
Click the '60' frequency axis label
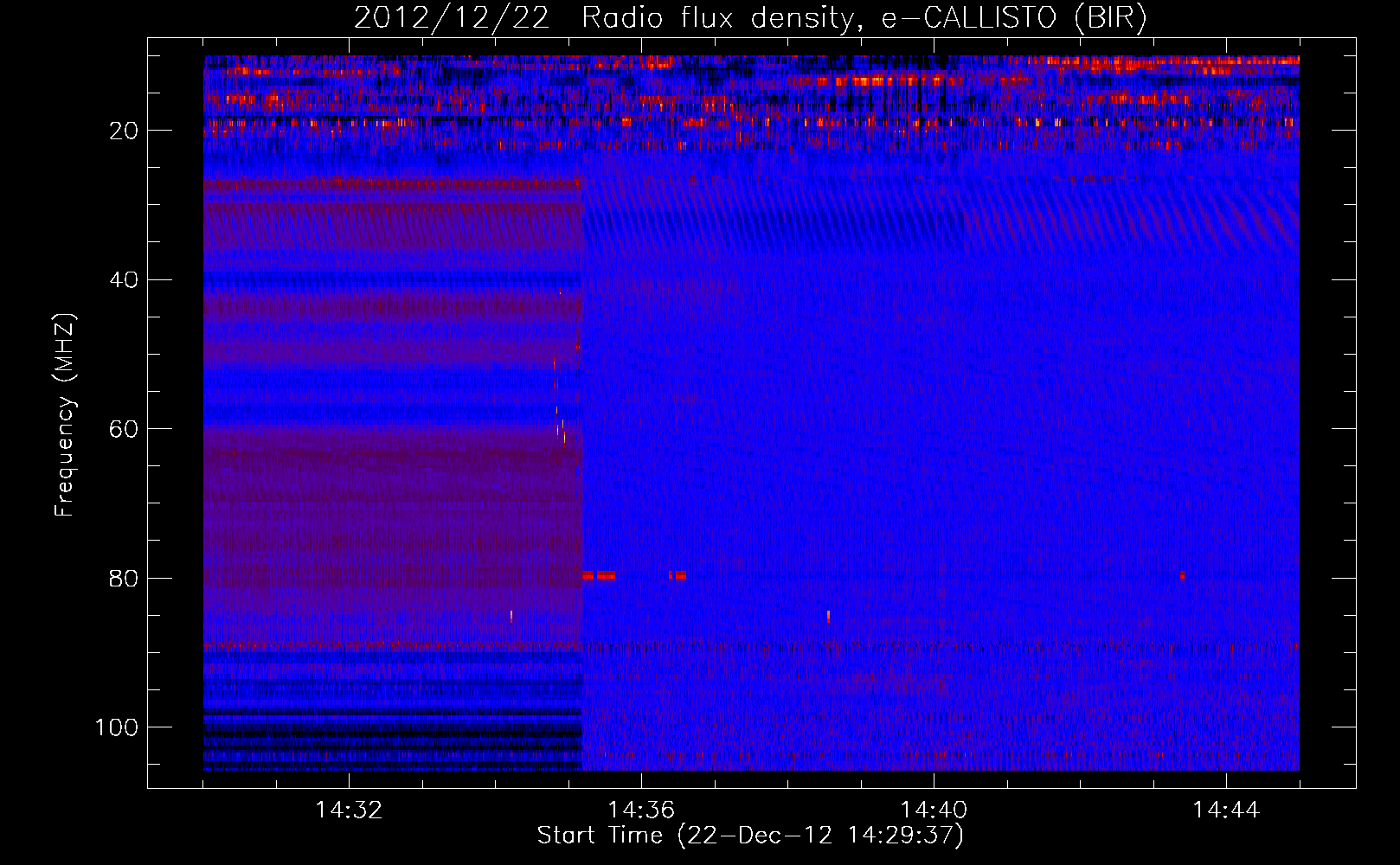pyautogui.click(x=125, y=429)
